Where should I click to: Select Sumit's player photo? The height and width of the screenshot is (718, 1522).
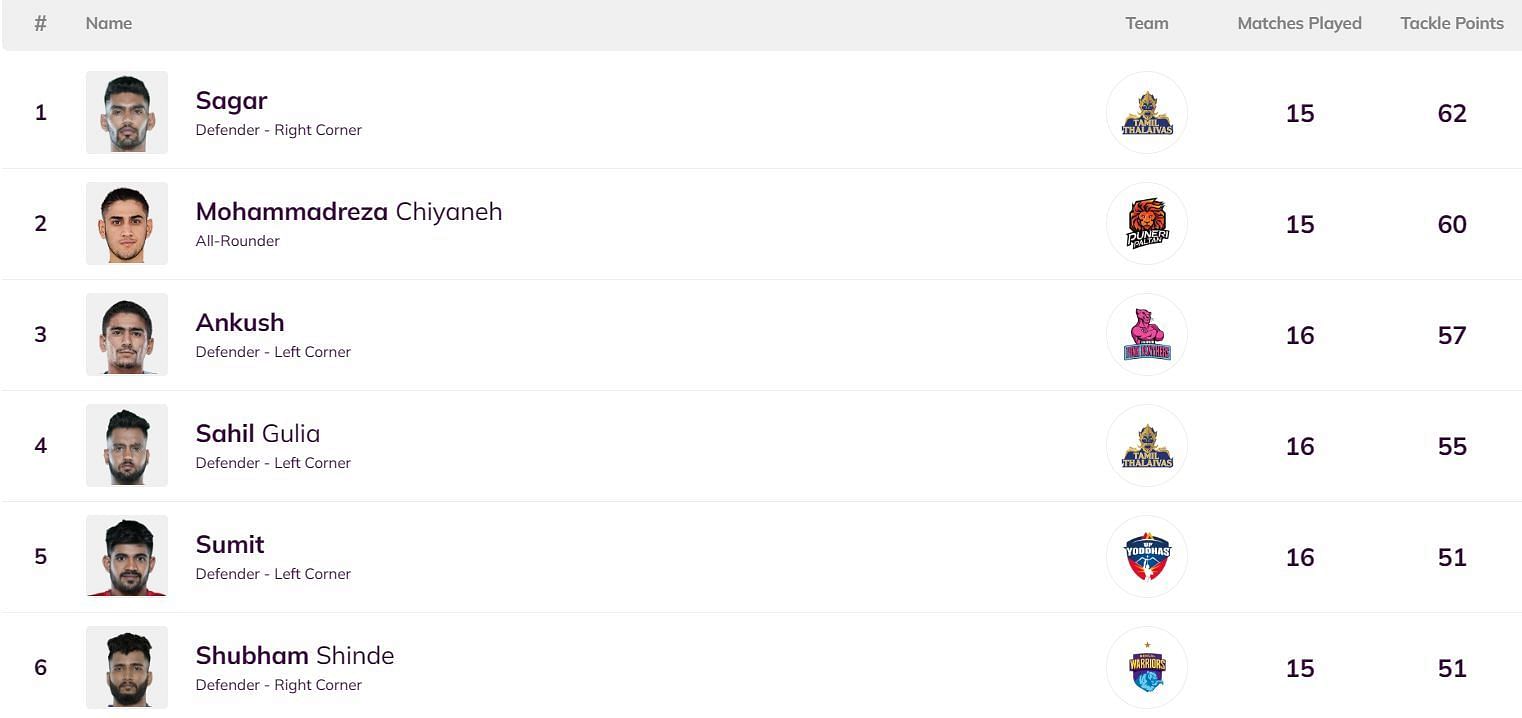click(x=127, y=556)
